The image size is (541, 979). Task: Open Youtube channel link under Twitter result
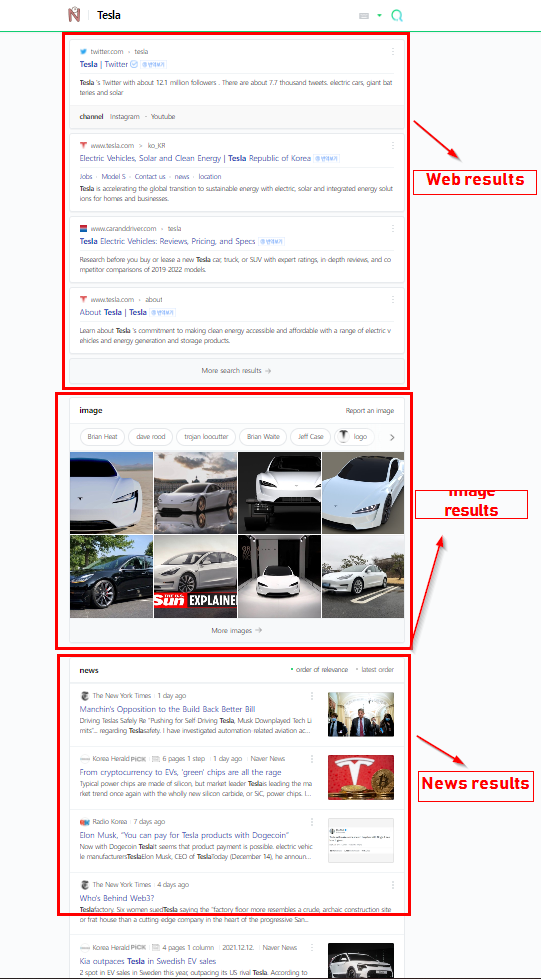163,117
